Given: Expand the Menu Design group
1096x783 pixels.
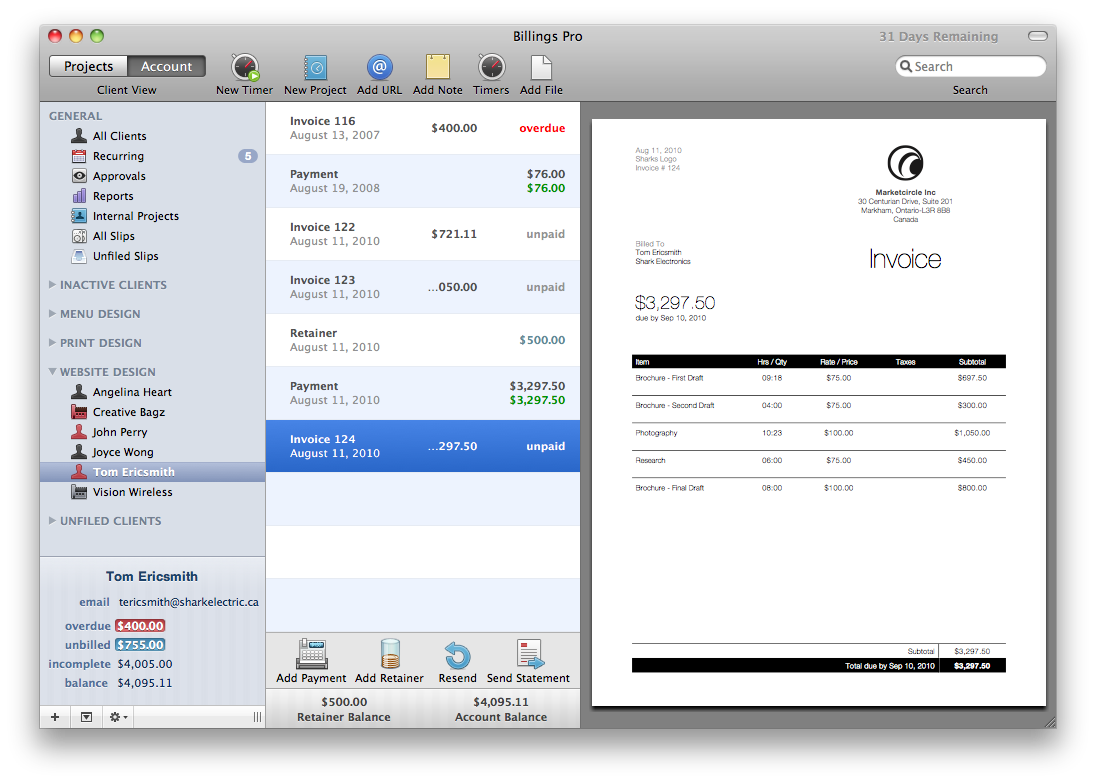Looking at the screenshot, I should (52, 314).
